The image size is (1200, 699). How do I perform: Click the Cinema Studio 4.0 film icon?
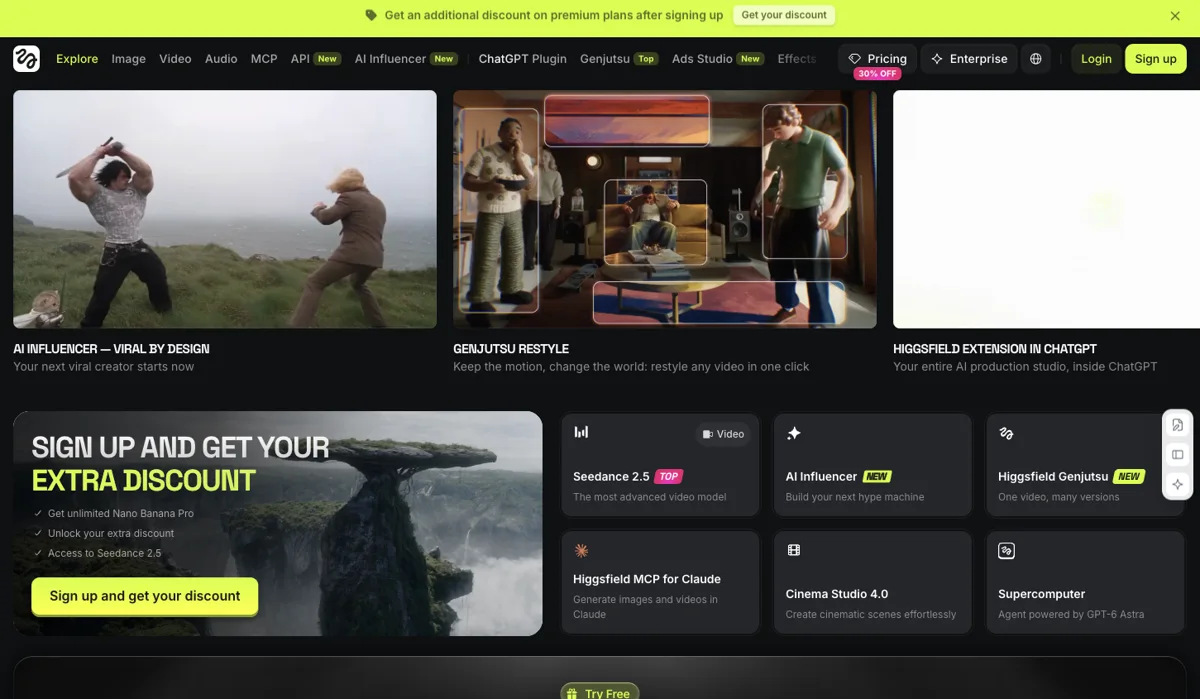[794, 550]
